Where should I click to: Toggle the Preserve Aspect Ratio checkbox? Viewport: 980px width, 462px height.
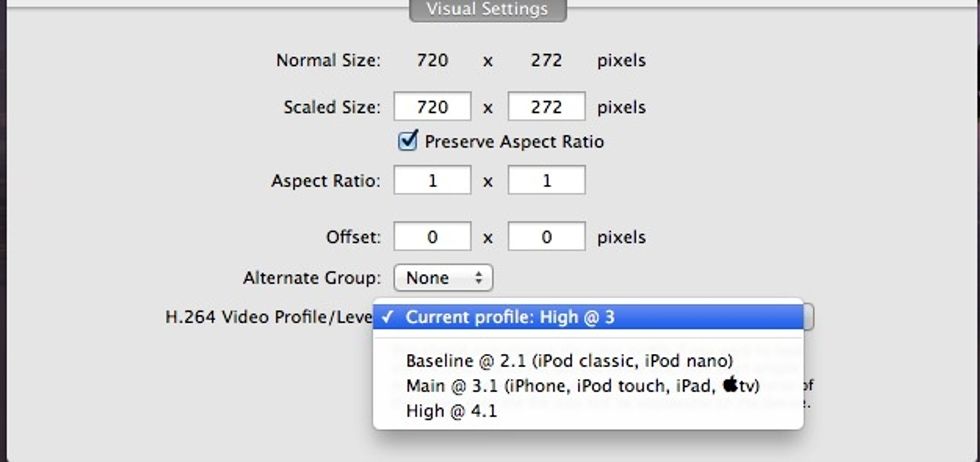[x=408, y=141]
